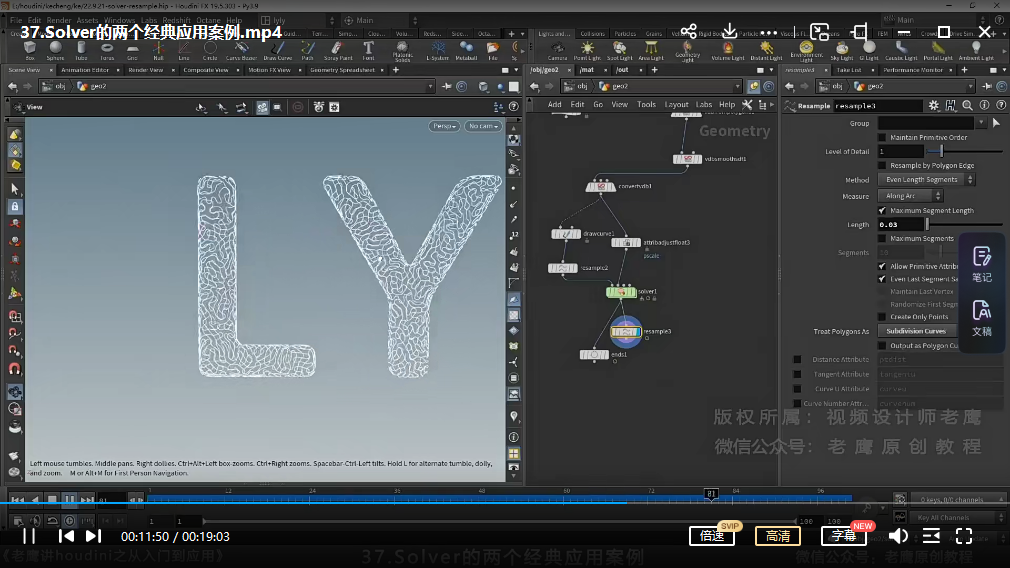The width and height of the screenshot is (1010, 568).
Task: Expand the network geo2 path dropdown
Action: point(738,86)
